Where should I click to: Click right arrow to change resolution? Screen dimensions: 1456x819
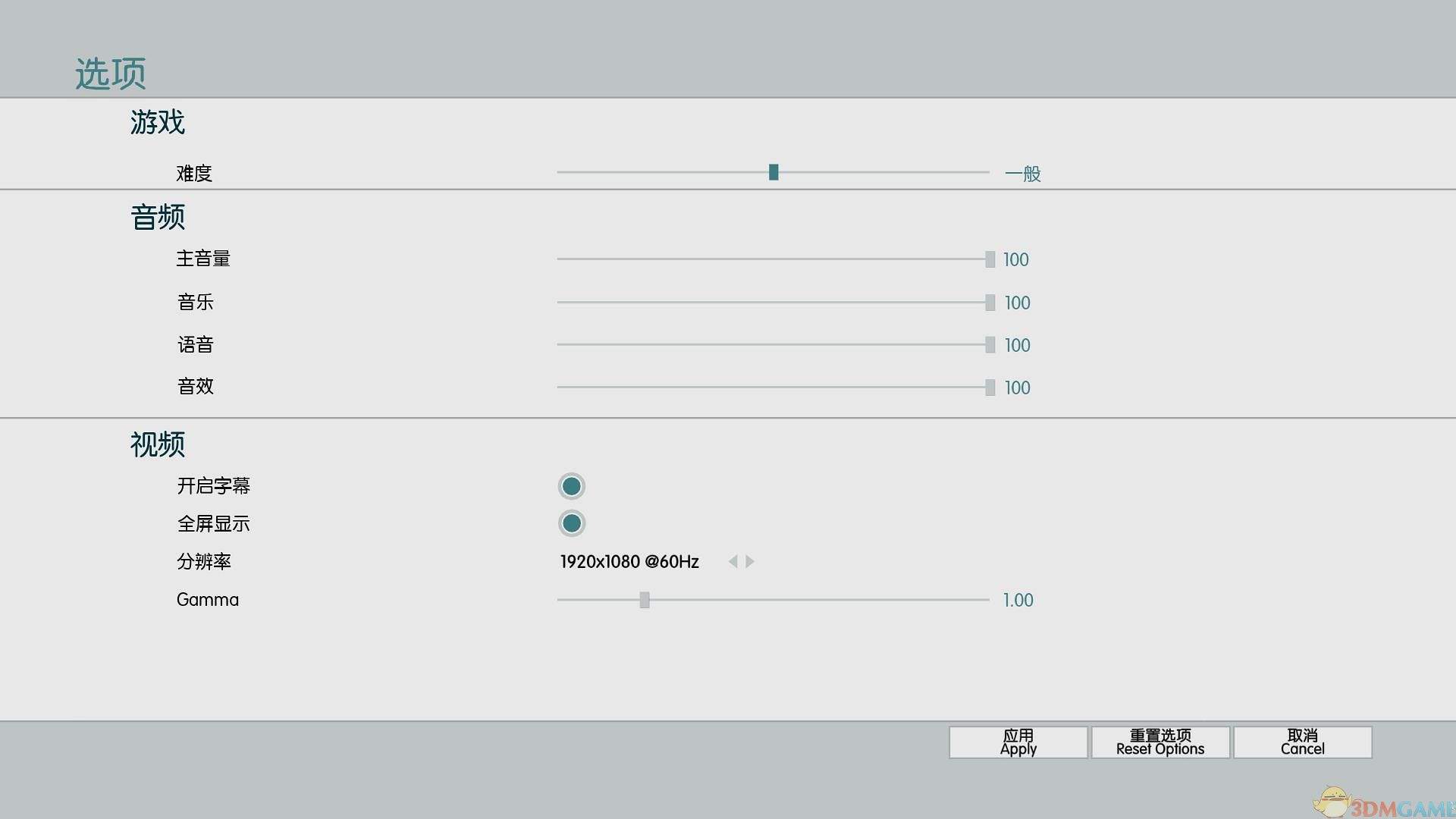pos(749,561)
